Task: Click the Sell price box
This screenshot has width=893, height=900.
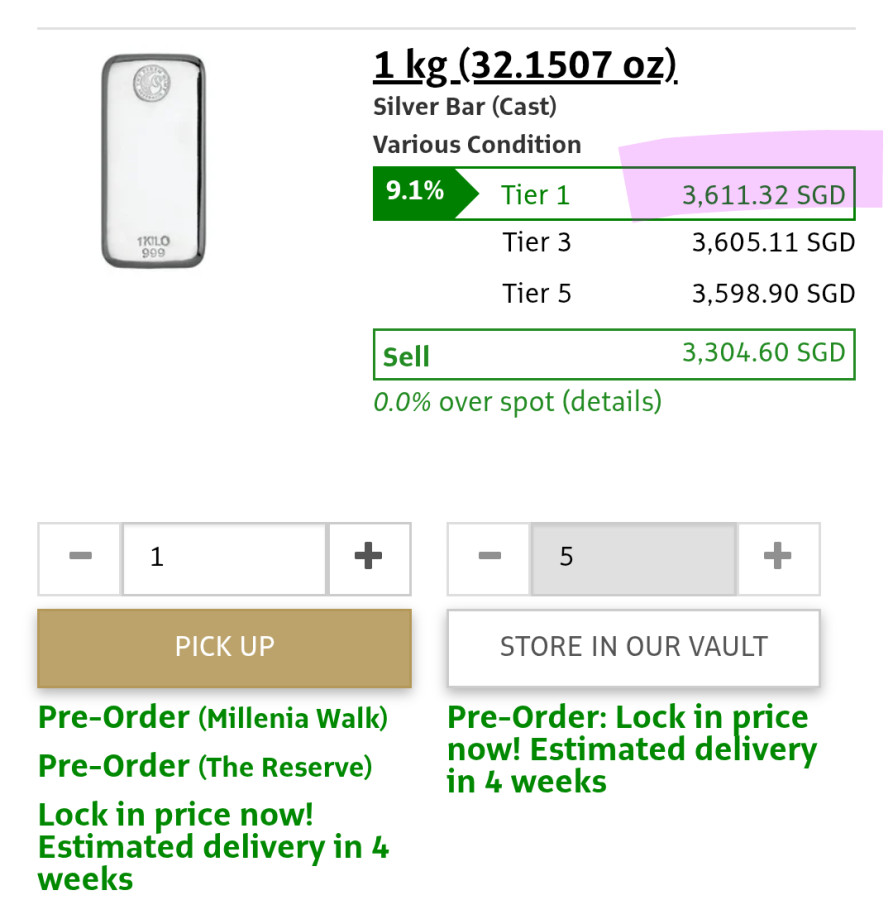Action: 613,355
